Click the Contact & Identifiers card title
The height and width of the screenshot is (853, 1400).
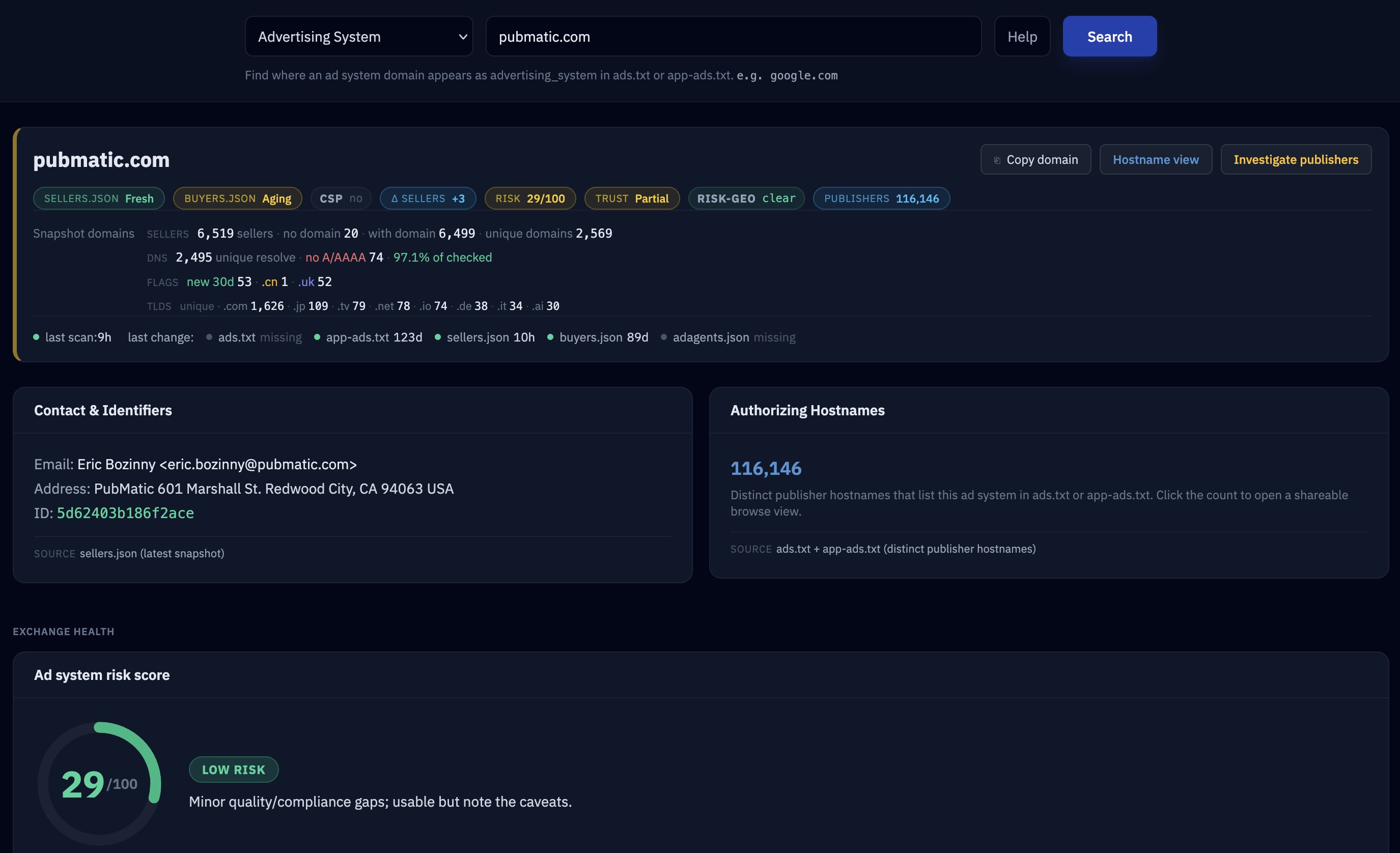103,410
